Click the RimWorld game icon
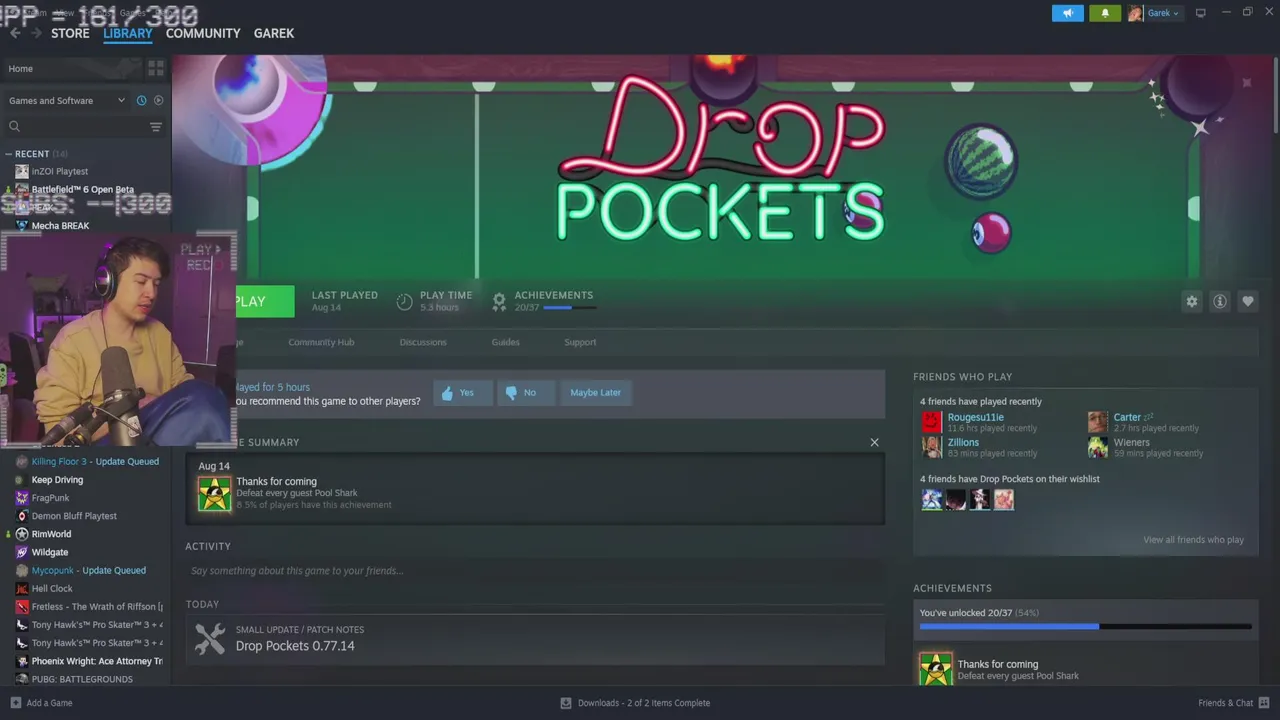This screenshot has height=720, width=1280. (x=22, y=534)
